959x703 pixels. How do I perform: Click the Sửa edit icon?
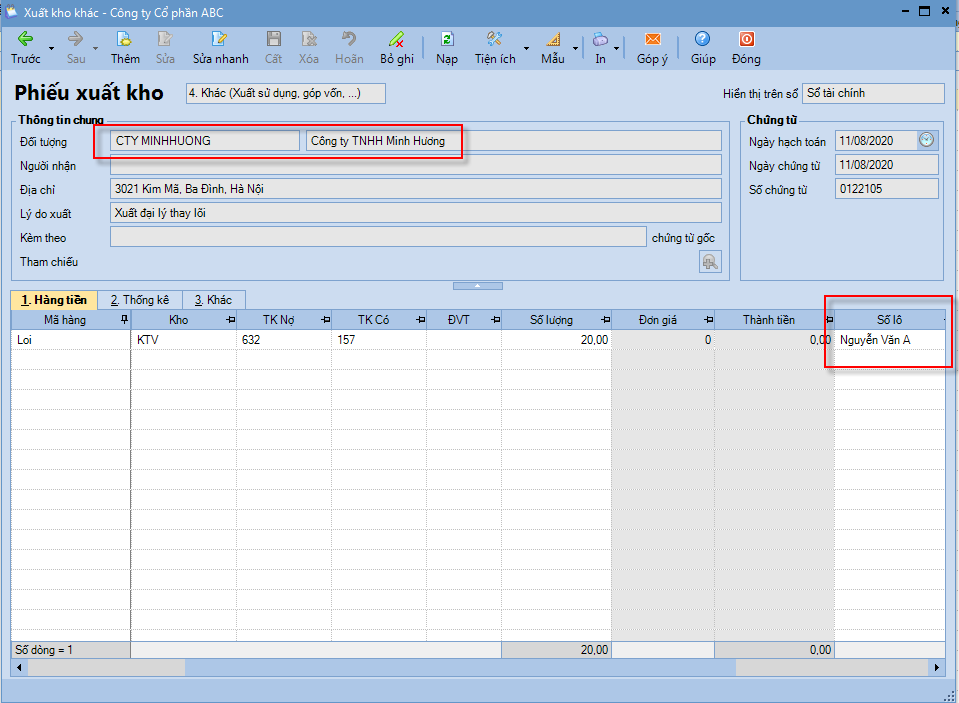pyautogui.click(x=165, y=39)
